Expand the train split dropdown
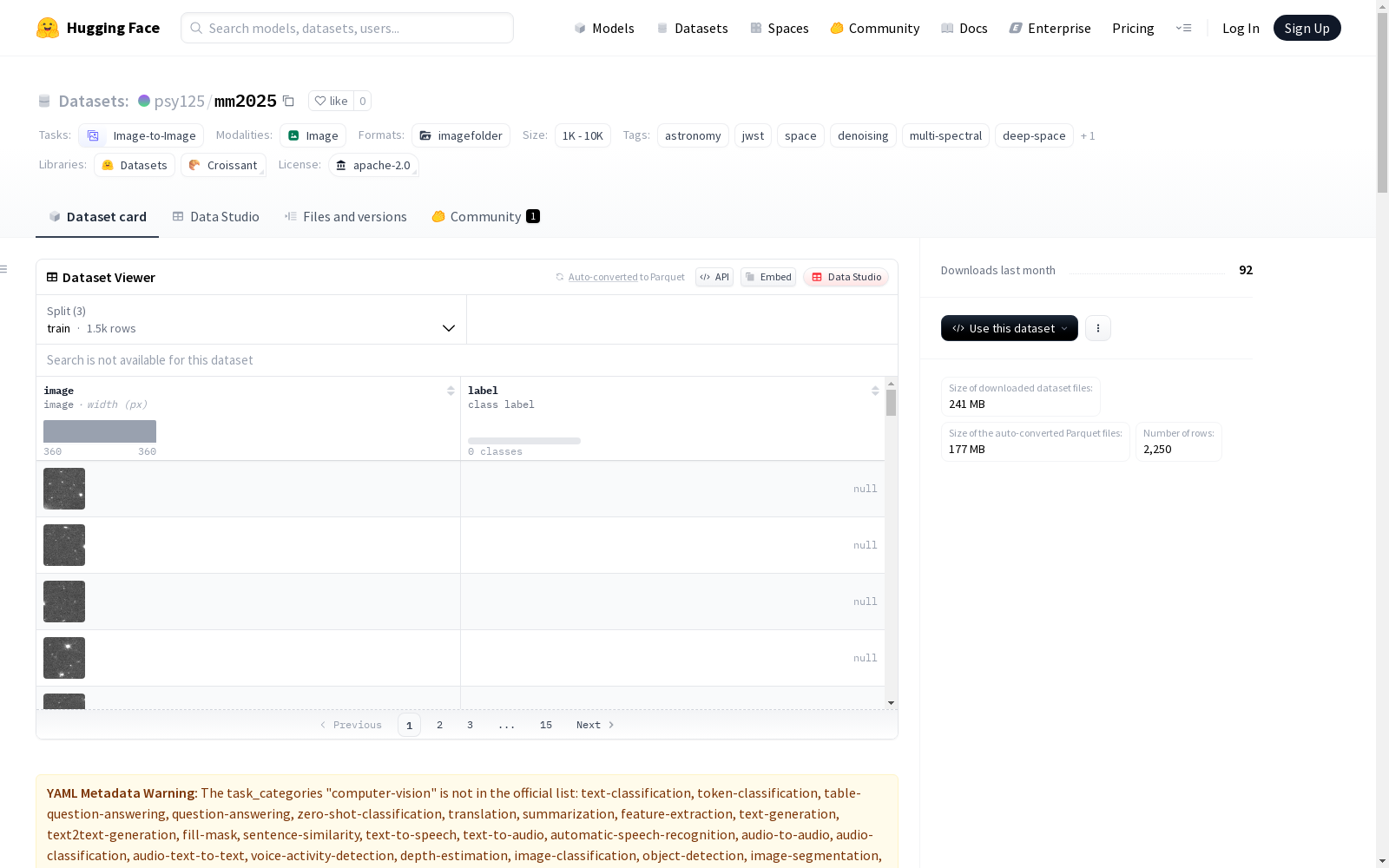The height and width of the screenshot is (868, 1389). tap(252, 319)
